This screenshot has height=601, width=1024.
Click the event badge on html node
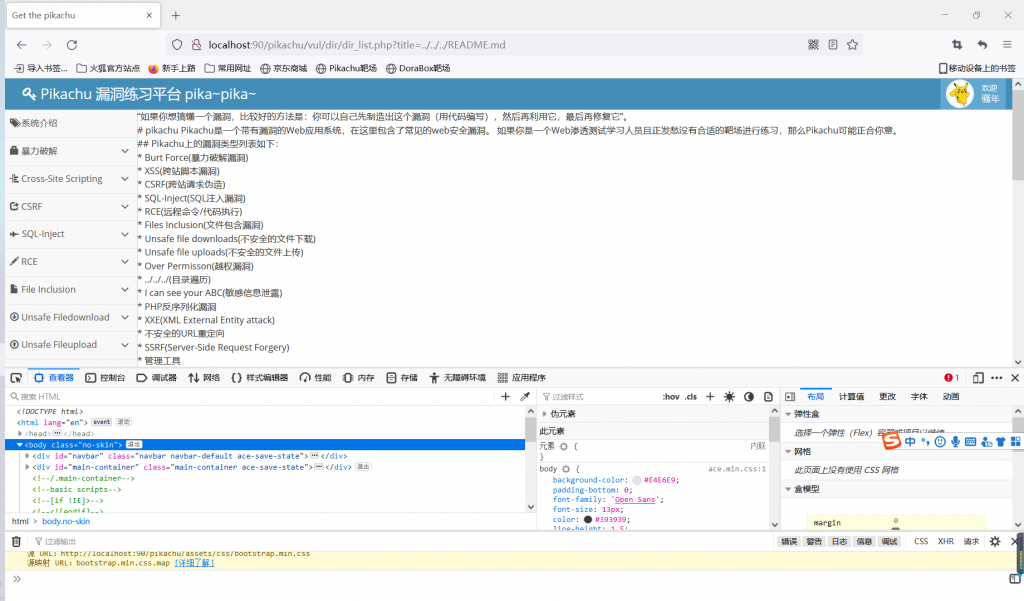[x=101, y=422]
